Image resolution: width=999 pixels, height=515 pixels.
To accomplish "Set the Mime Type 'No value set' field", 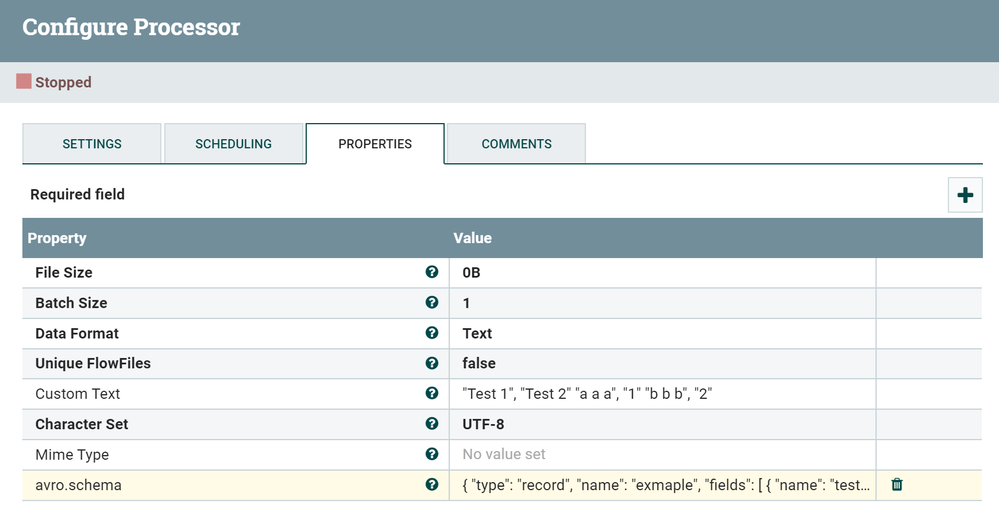I will [663, 454].
